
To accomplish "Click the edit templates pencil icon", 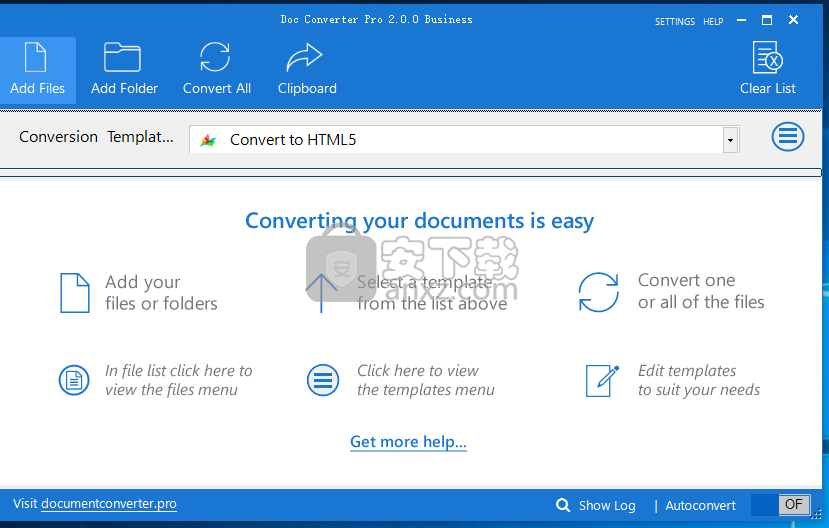I will (602, 381).
